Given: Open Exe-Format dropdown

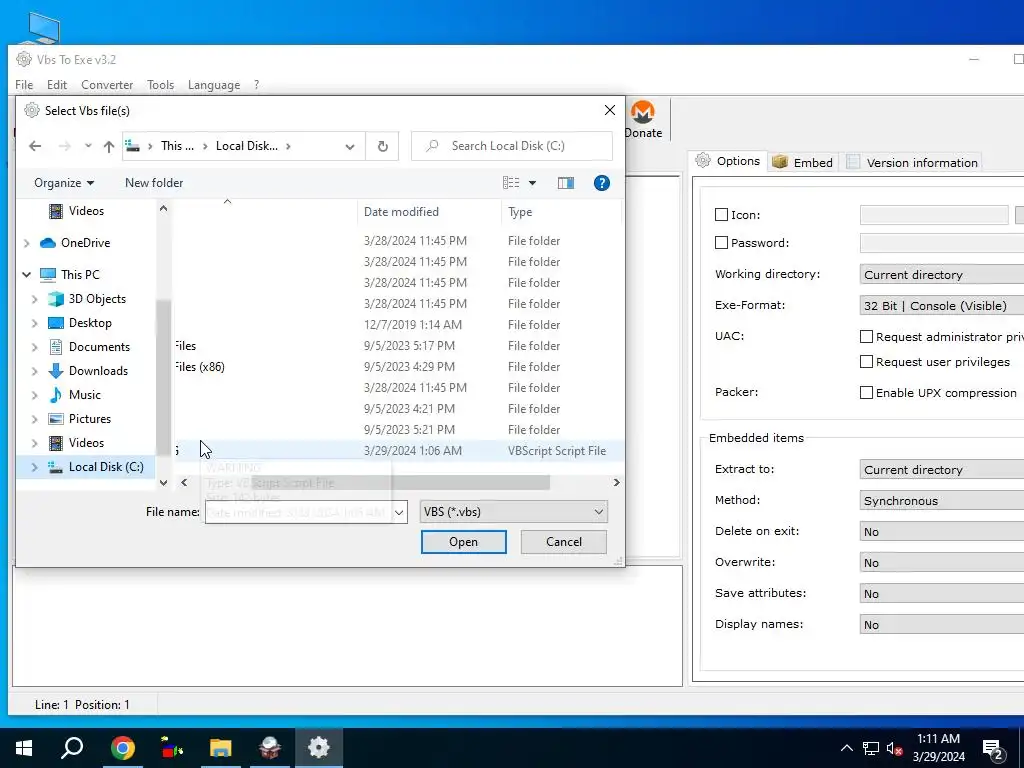Looking at the screenshot, I should [942, 306].
